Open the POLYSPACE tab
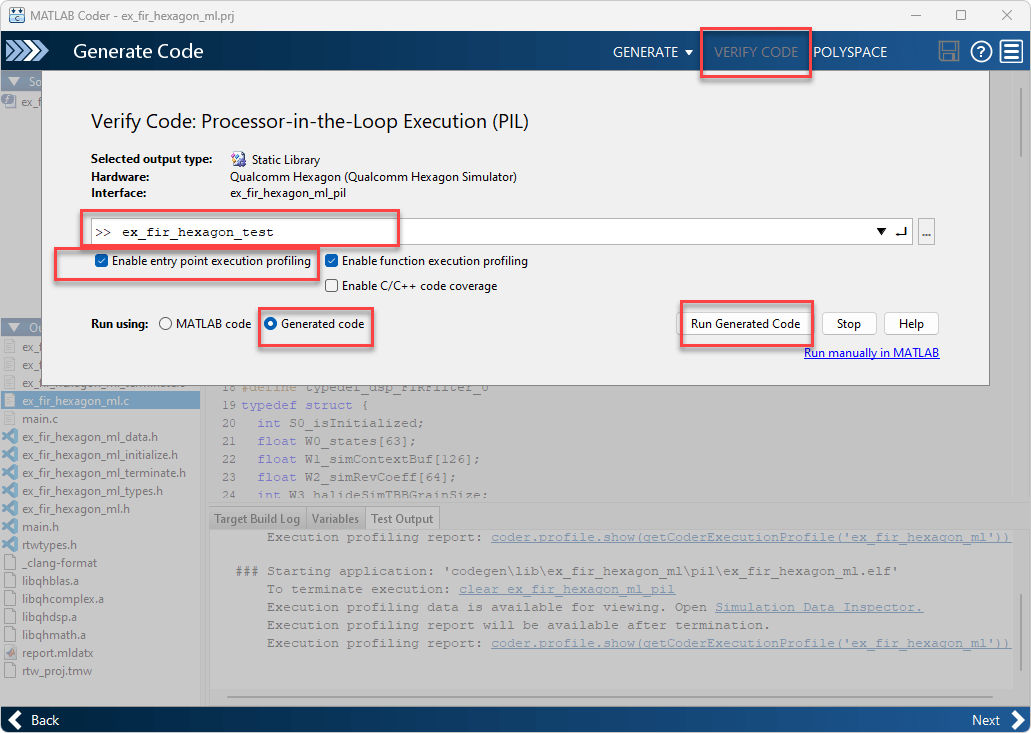 coord(850,52)
